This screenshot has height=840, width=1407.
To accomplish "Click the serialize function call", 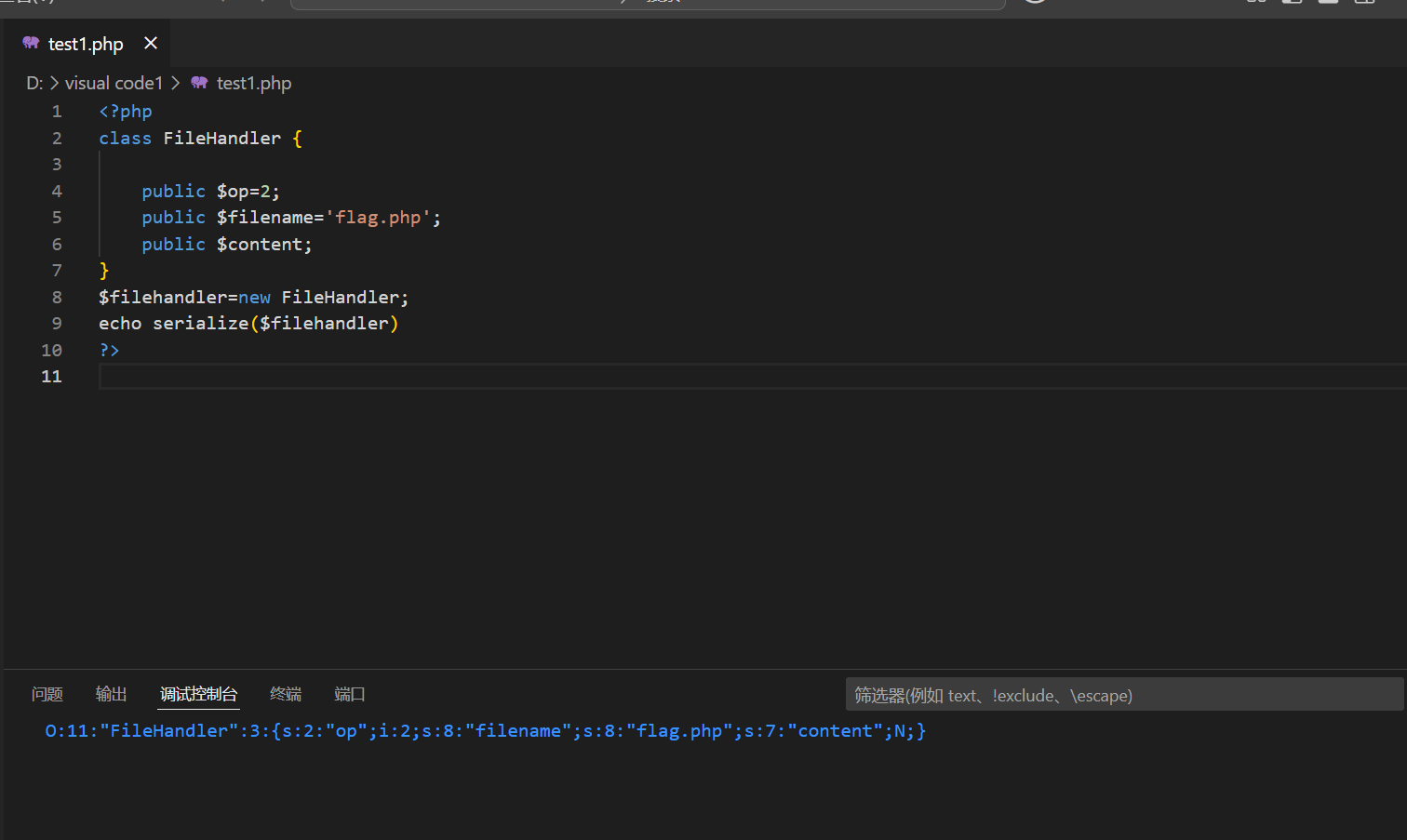I will pyautogui.click(x=201, y=324).
